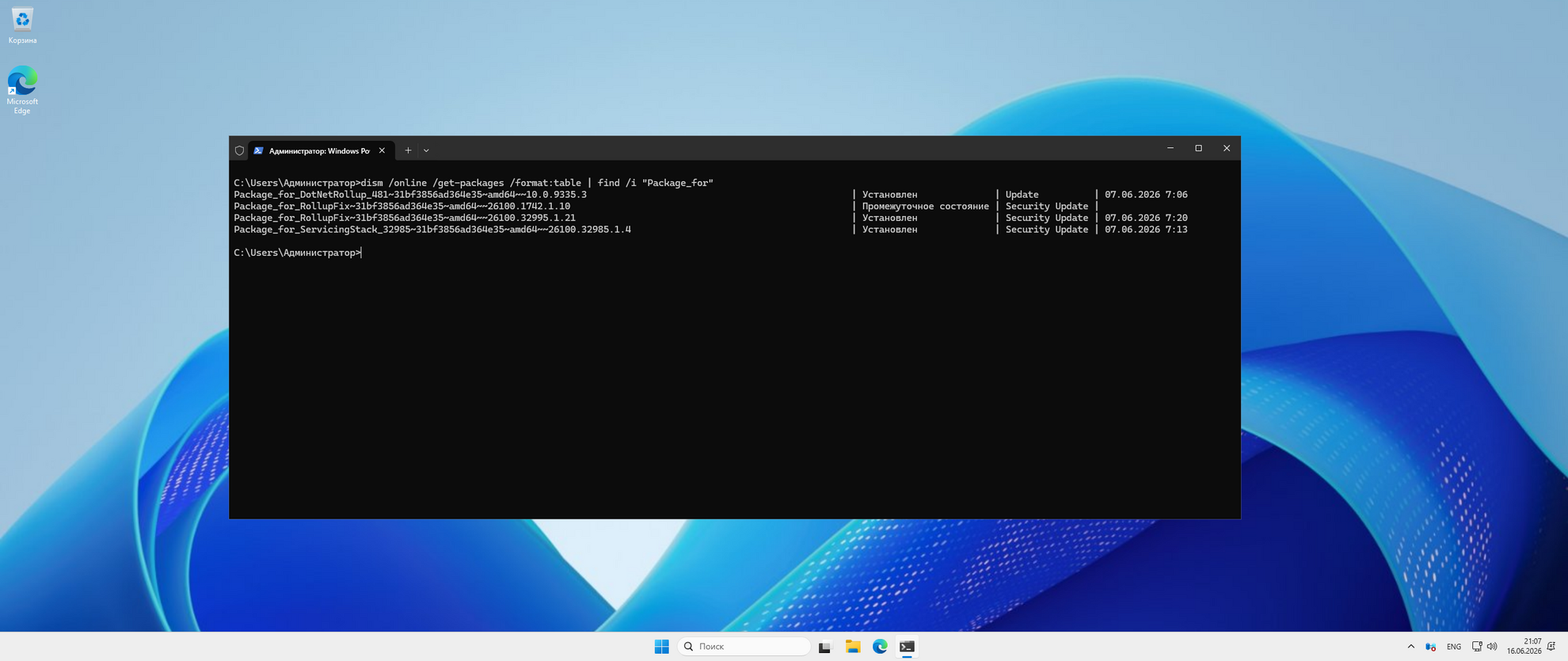Image resolution: width=1568 pixels, height=661 pixels.
Task: Select the Администратор: Windows PowerShell tab
Action: point(319,150)
